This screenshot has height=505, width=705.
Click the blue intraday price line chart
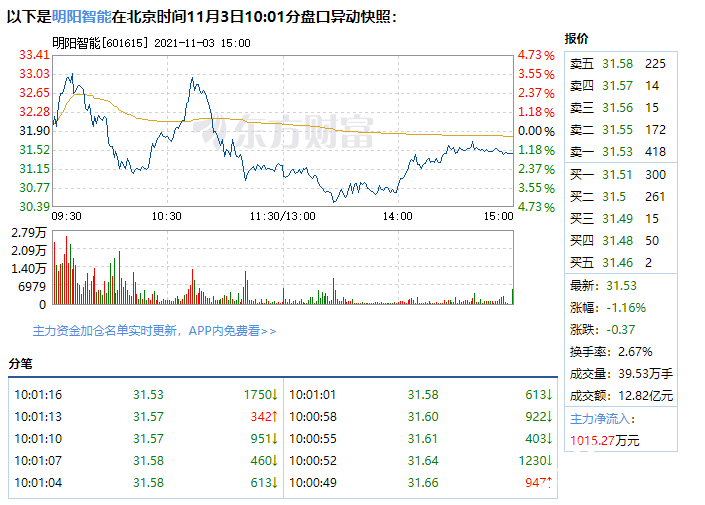(x=283, y=131)
